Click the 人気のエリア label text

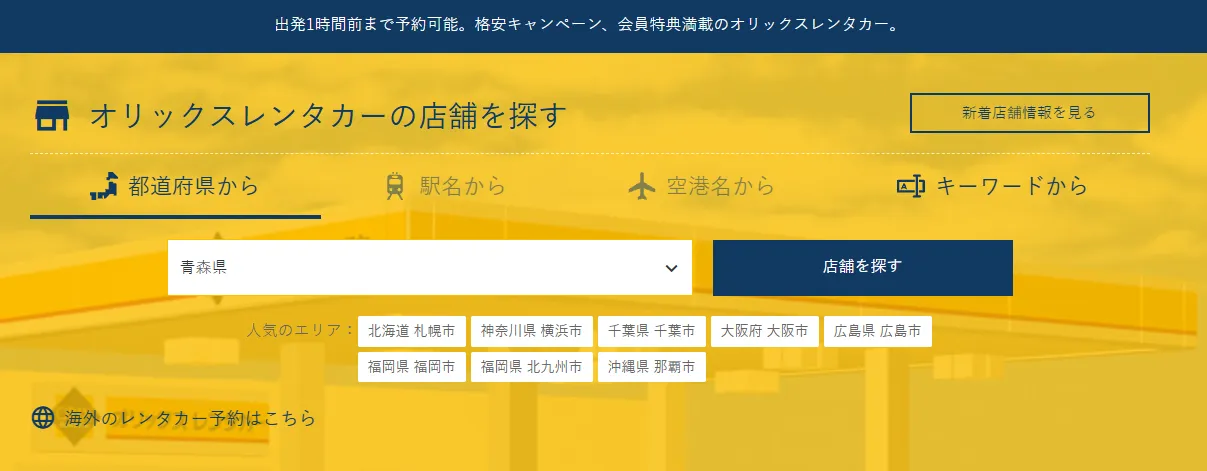pyautogui.click(x=301, y=330)
